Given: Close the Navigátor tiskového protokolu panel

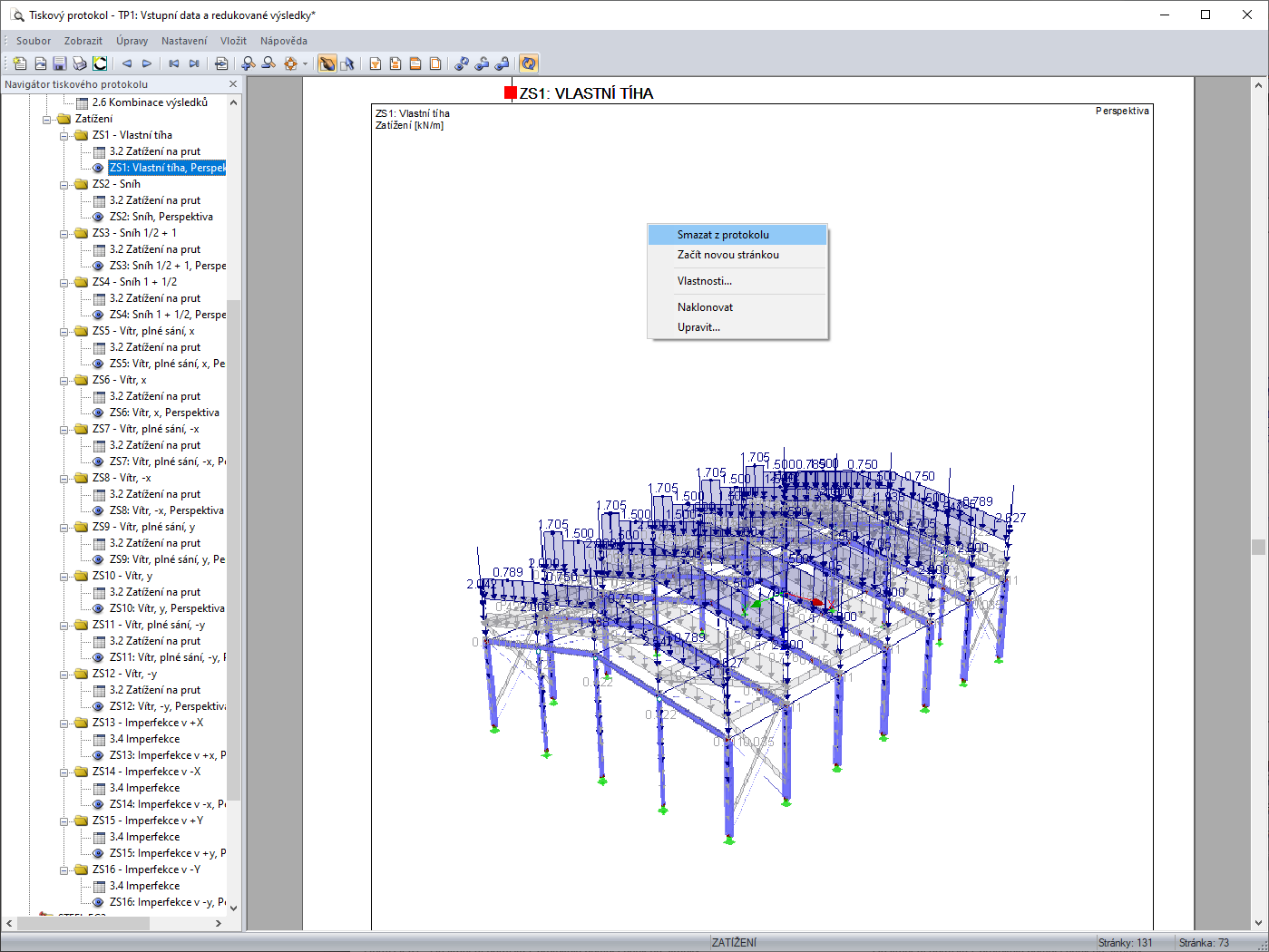Looking at the screenshot, I should coord(233,84).
